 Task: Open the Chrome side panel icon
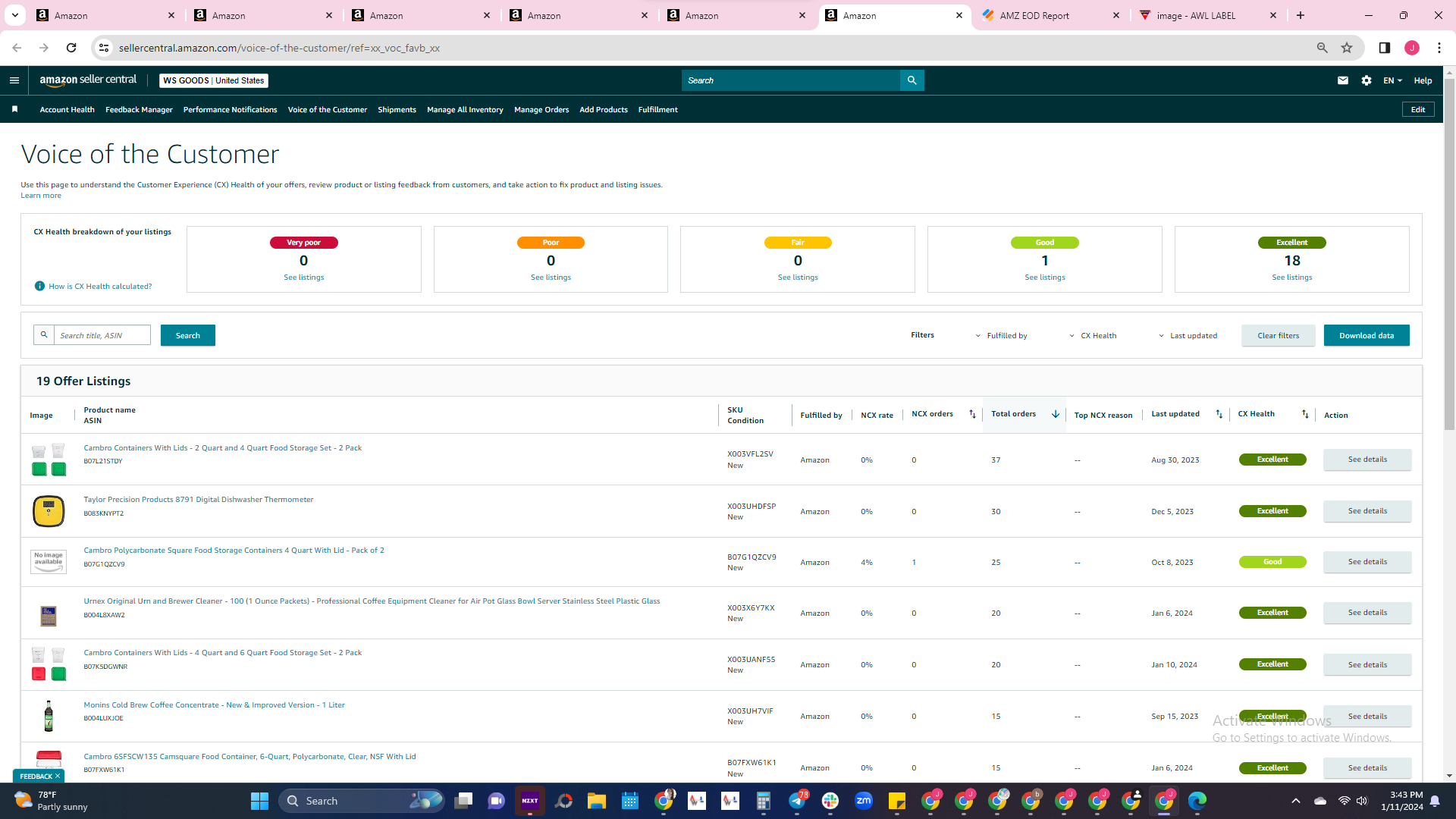(x=1385, y=48)
